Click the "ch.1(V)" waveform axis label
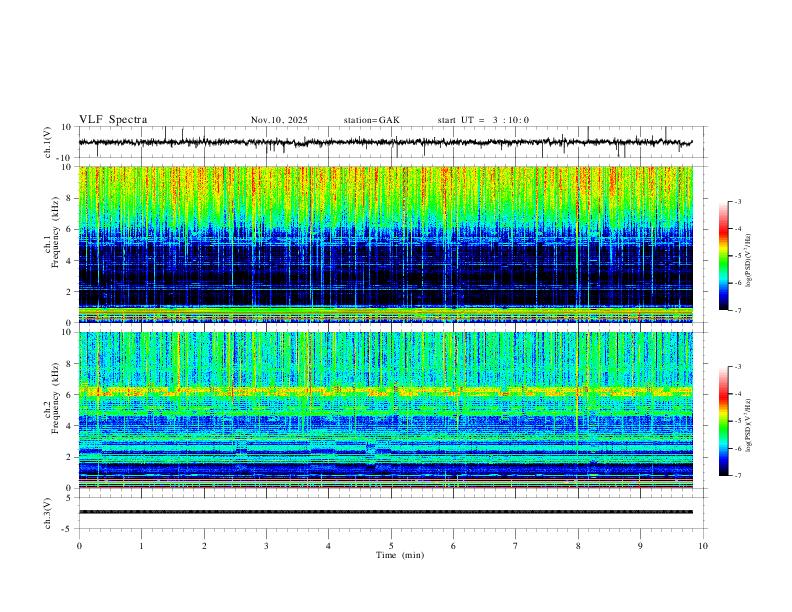This screenshot has height=612, width=792. 48,142
